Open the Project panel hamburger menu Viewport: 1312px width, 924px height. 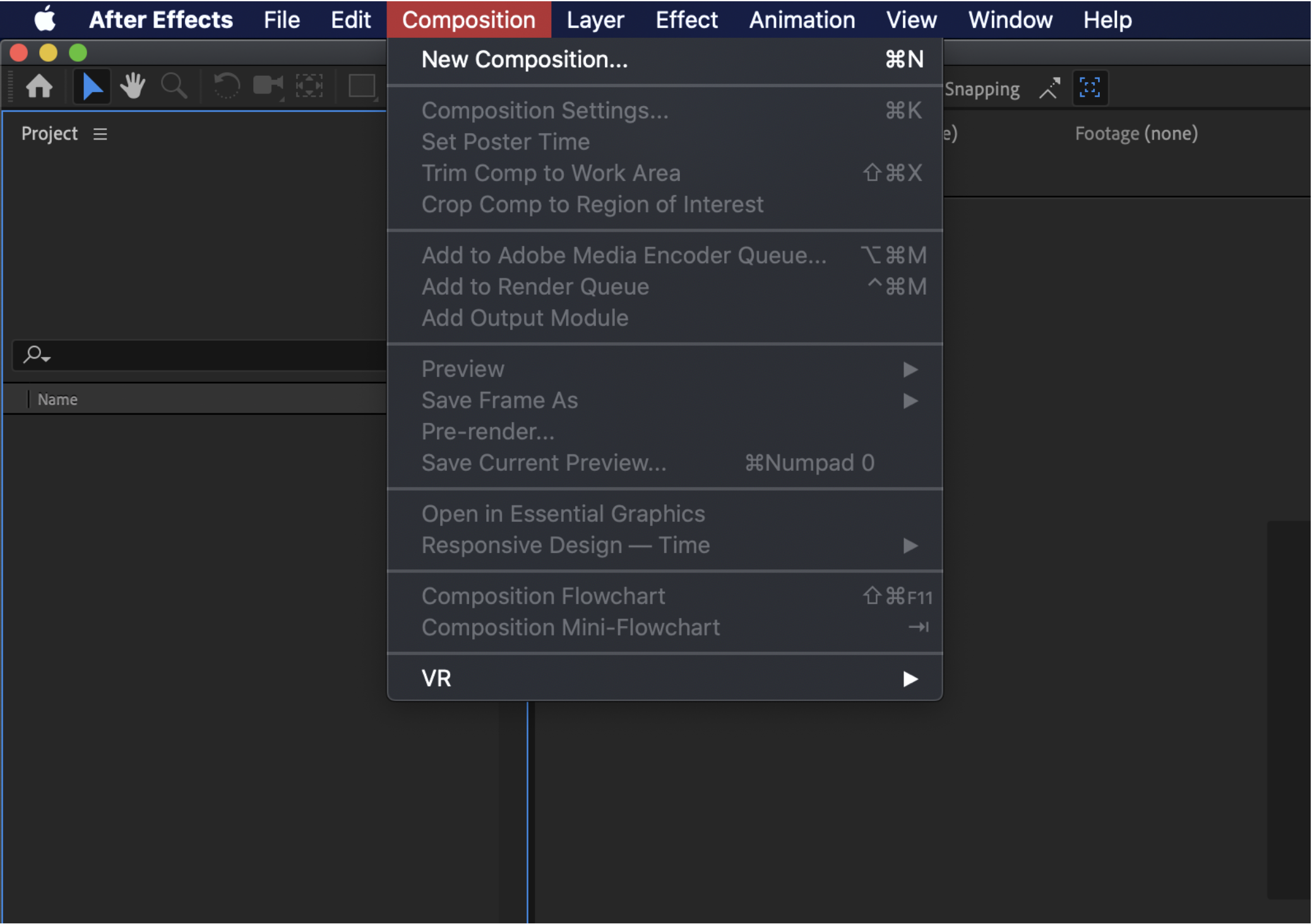click(100, 134)
